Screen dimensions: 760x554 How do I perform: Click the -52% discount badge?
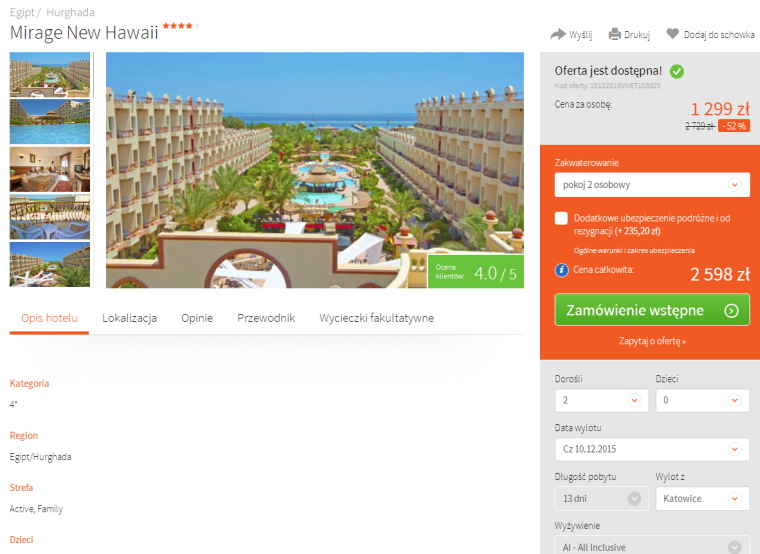tap(734, 126)
